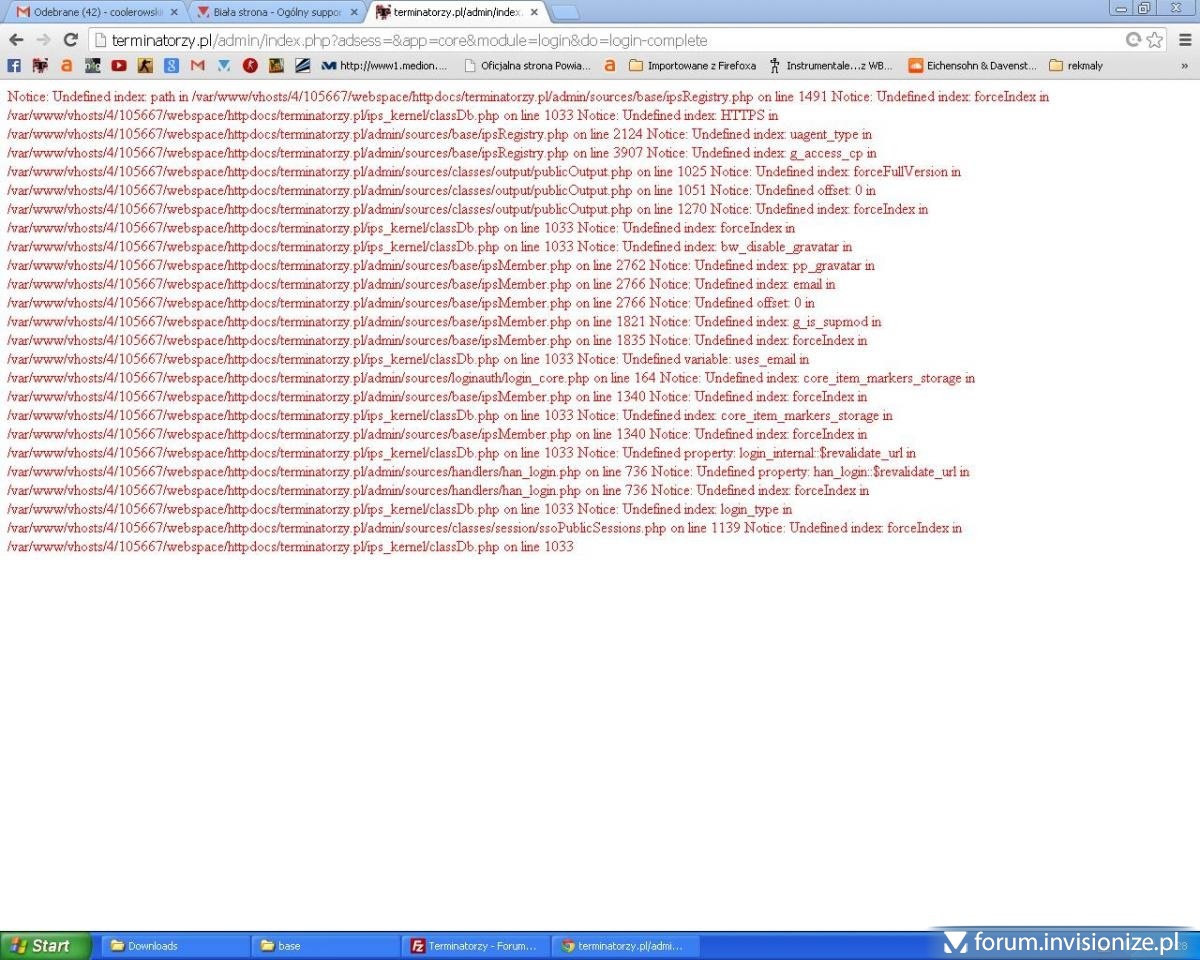Open the Medion http://www1.medion bookmark
The image size is (1200, 960).
click(x=384, y=65)
